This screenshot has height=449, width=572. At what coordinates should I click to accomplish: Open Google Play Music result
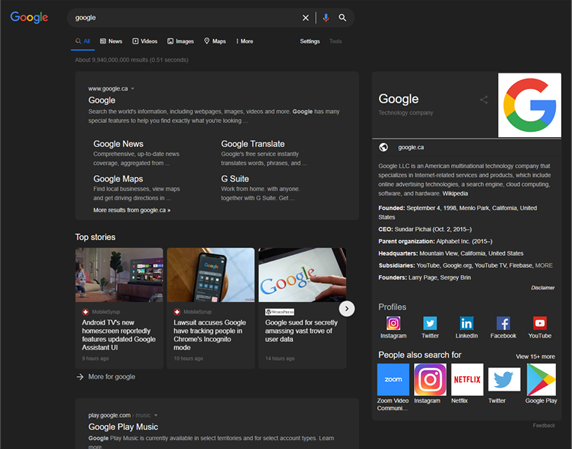pyautogui.click(x=123, y=427)
